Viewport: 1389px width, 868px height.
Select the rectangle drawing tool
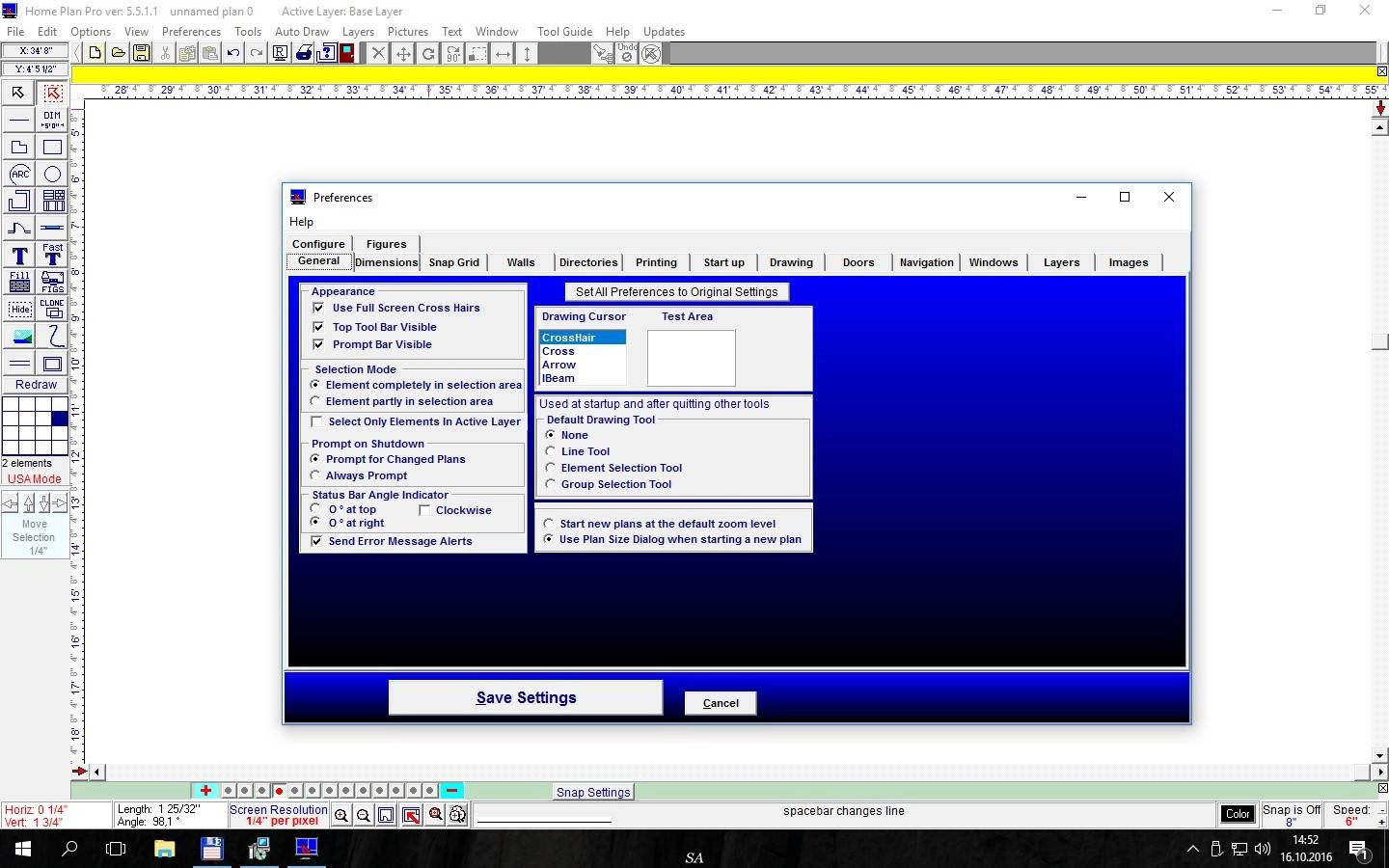(x=52, y=147)
